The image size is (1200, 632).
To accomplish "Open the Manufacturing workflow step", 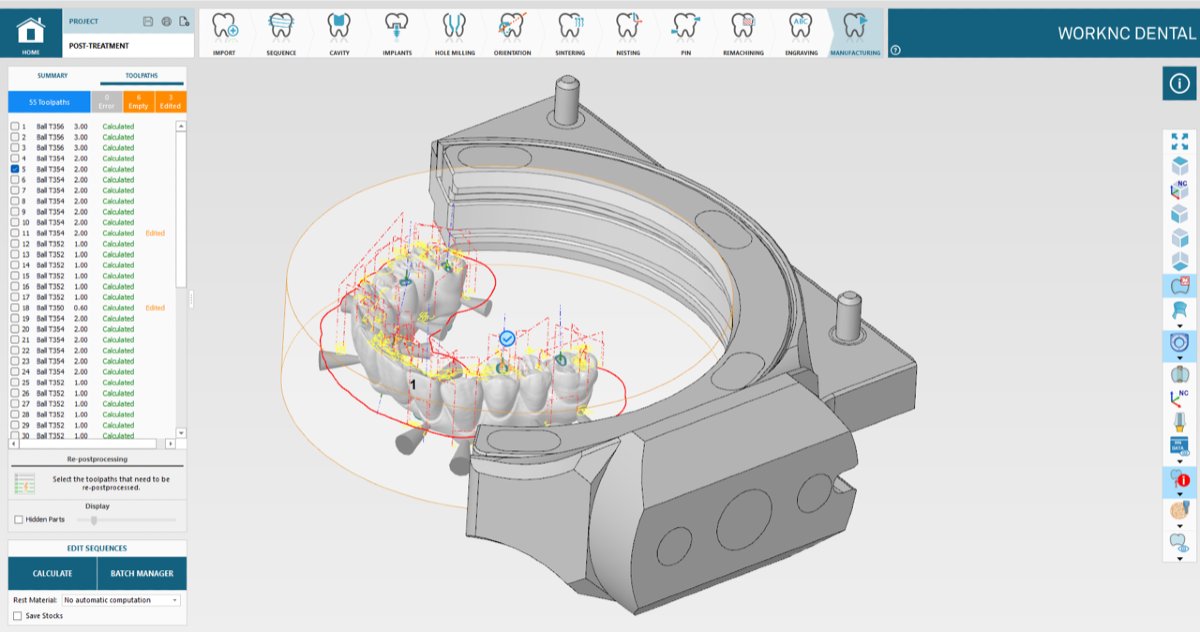I will coord(855,33).
